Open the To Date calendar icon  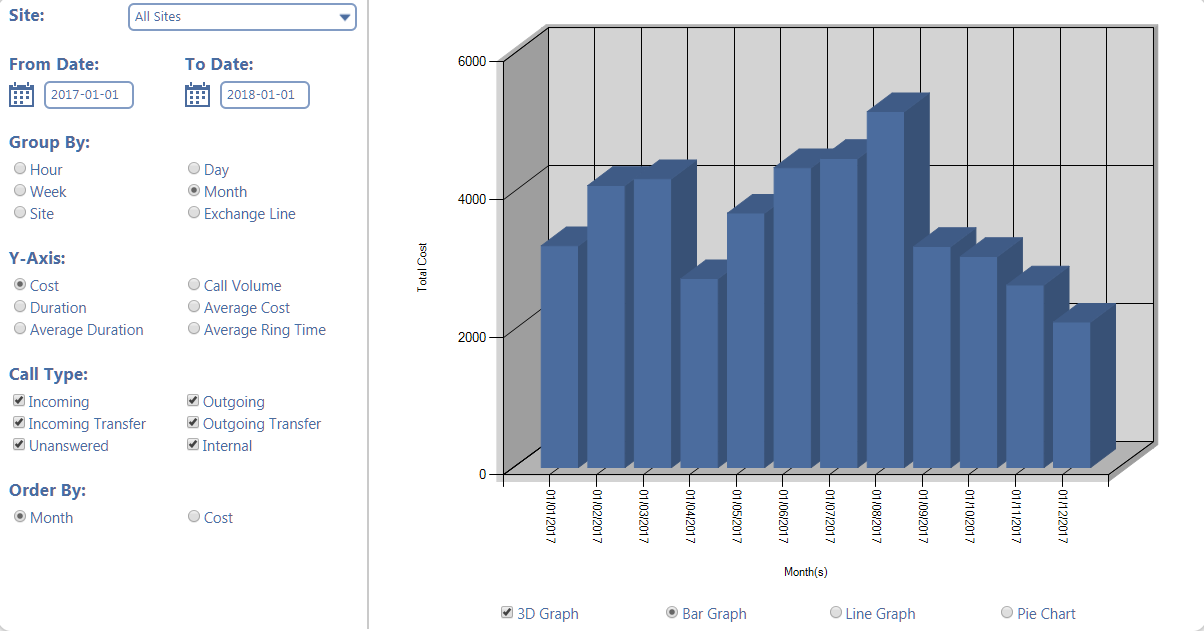[197, 95]
